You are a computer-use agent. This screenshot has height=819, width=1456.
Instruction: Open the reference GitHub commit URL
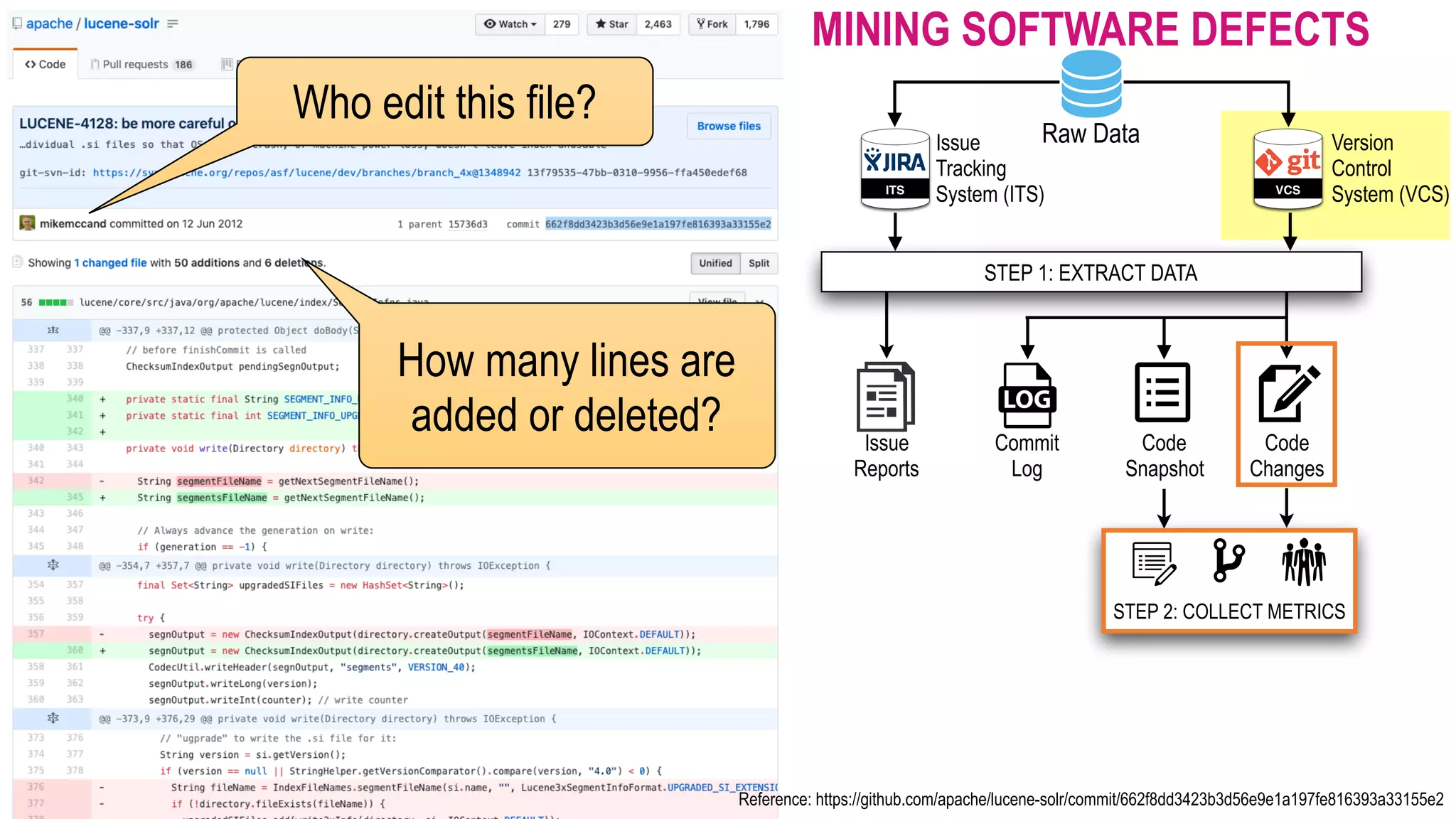click(1130, 800)
